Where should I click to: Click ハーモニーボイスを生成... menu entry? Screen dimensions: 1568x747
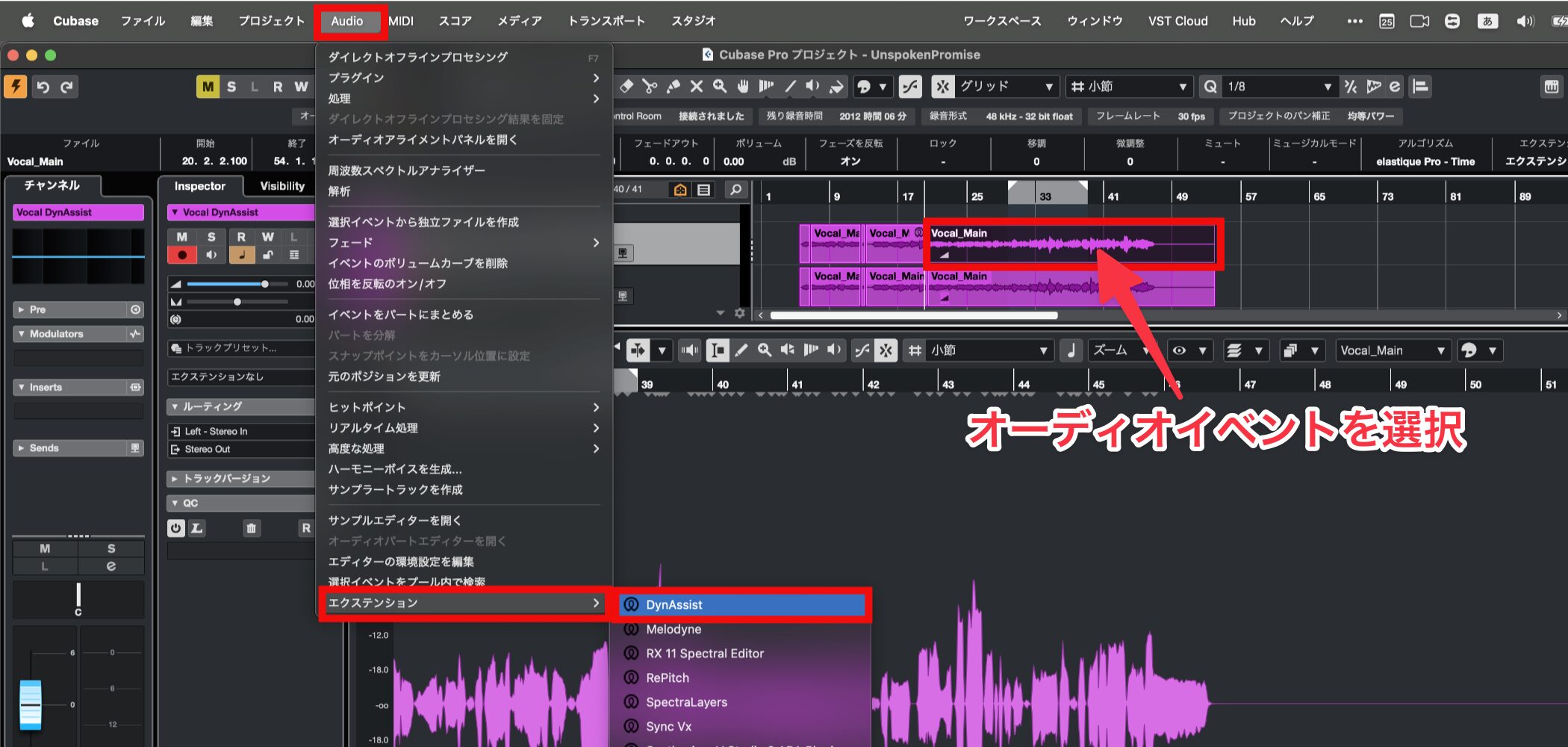(x=395, y=469)
